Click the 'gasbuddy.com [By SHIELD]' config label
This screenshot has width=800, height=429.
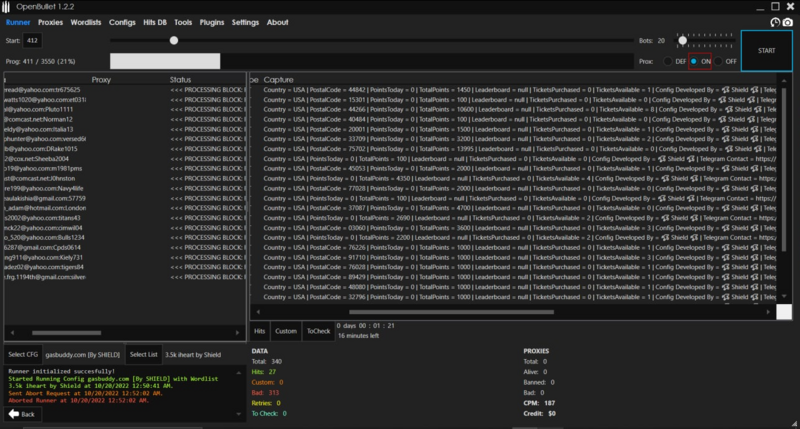point(83,355)
